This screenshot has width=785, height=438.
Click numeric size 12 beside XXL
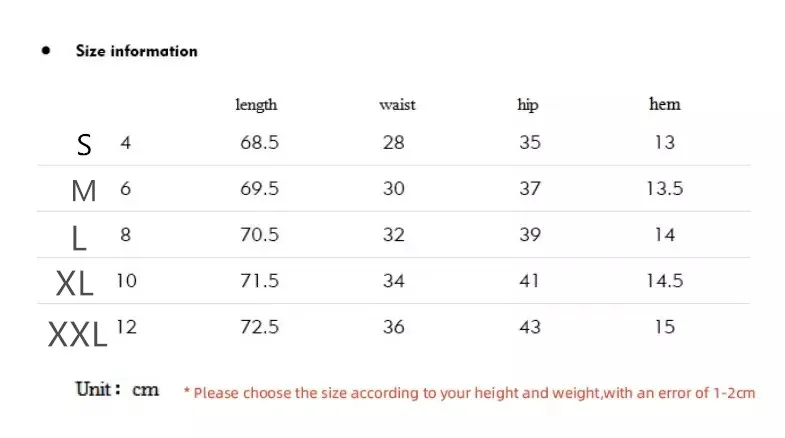coord(126,325)
